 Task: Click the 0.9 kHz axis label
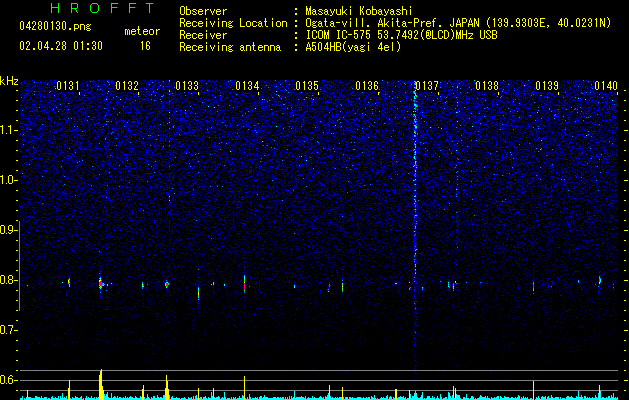[x=8, y=230]
